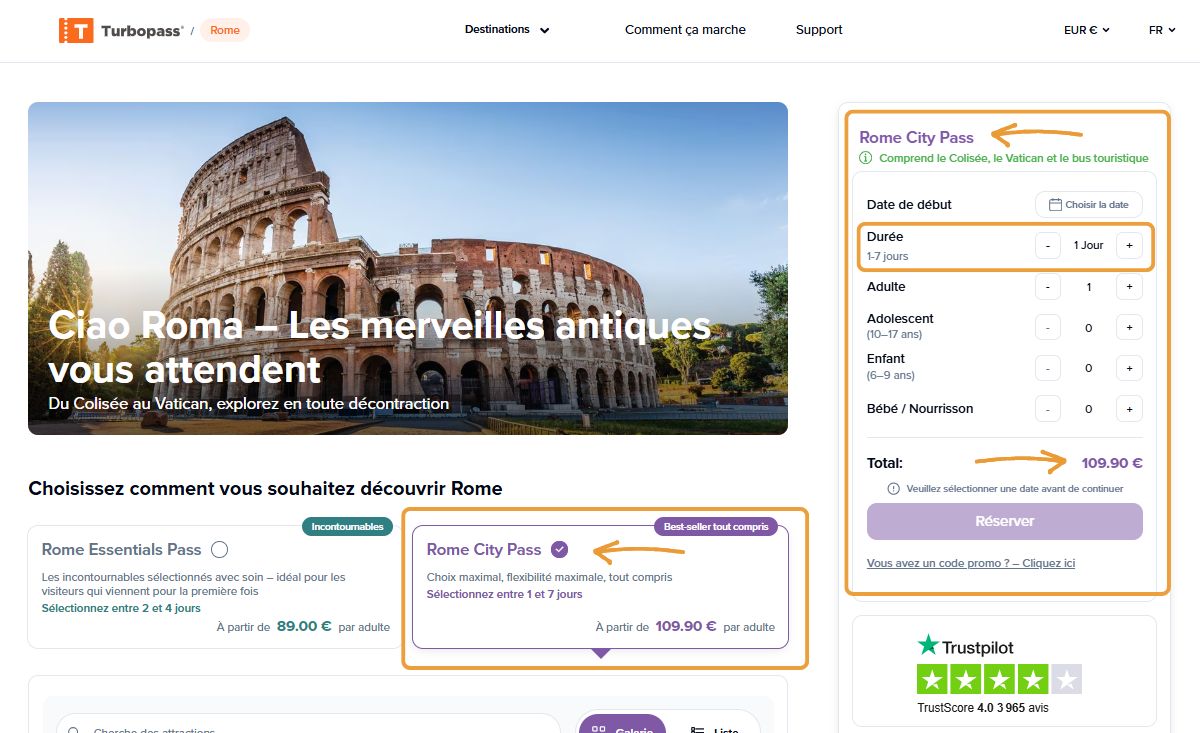Increase Durée using the plus stepper
Viewport: 1200px width, 733px height.
pos(1129,244)
